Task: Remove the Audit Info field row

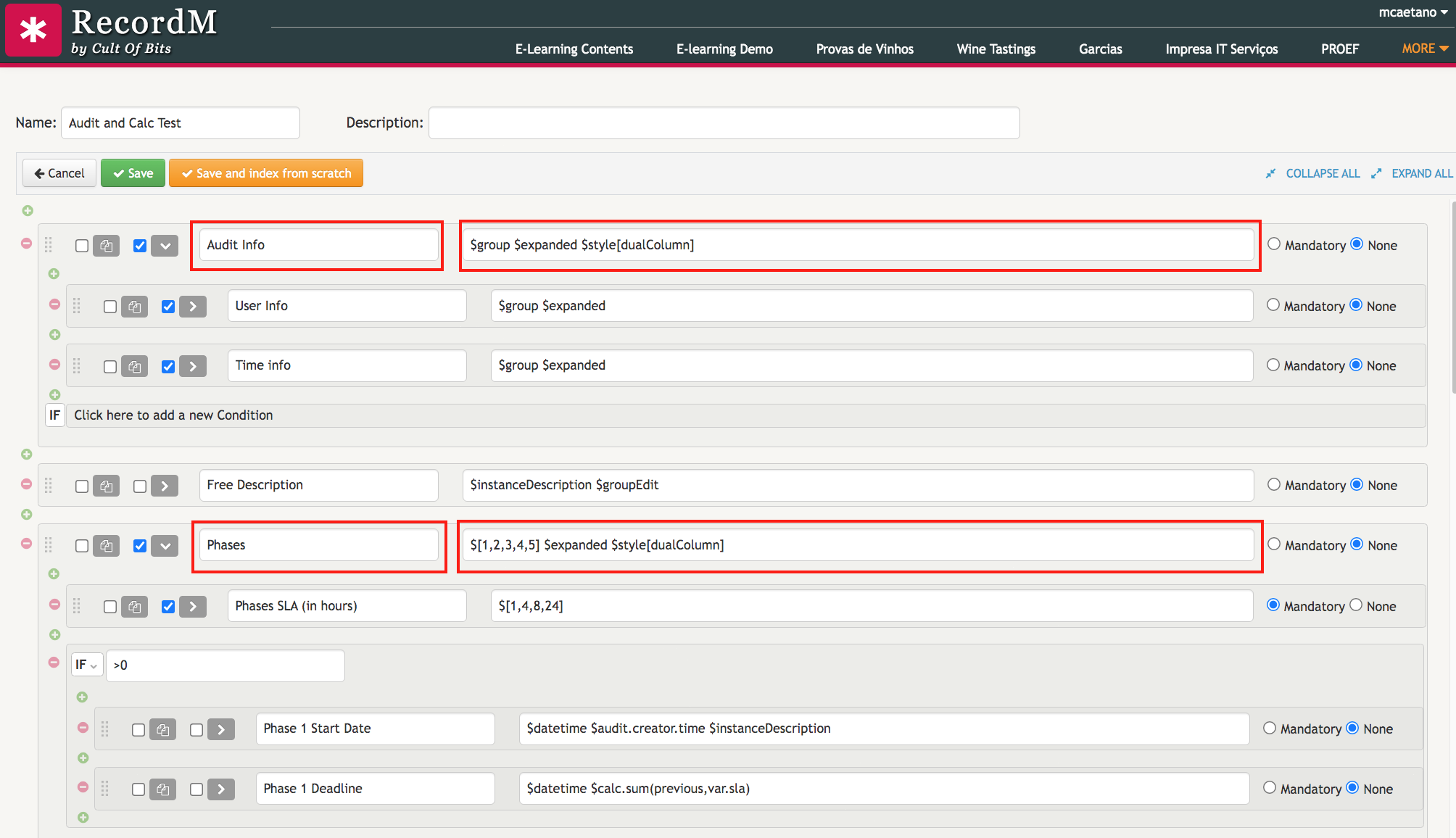Action: coord(27,244)
